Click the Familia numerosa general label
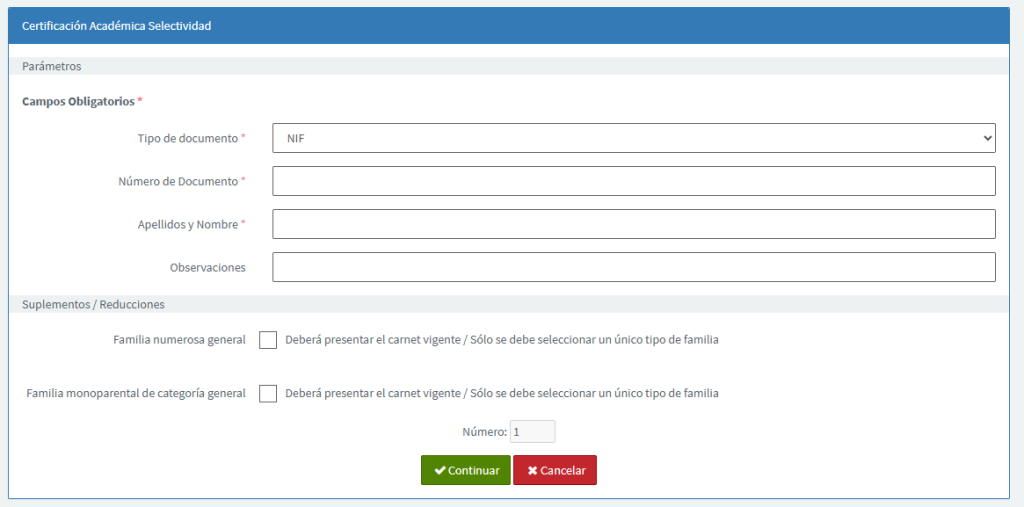The image size is (1024, 507). 180,340
